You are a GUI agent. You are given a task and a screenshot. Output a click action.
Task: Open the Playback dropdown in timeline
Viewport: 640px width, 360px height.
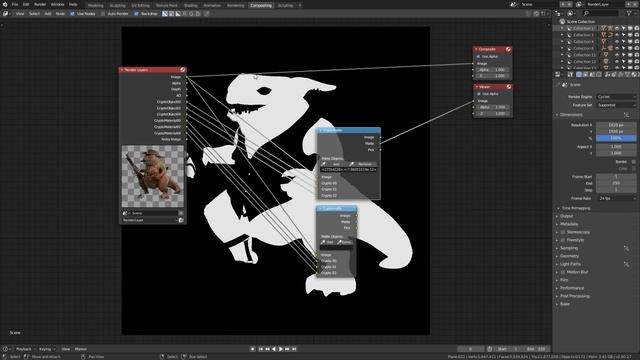tap(25, 349)
